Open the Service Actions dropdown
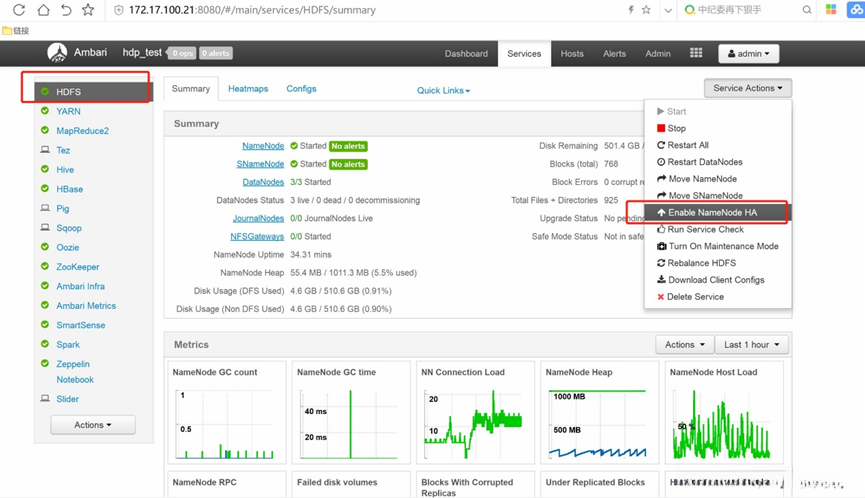 (747, 88)
